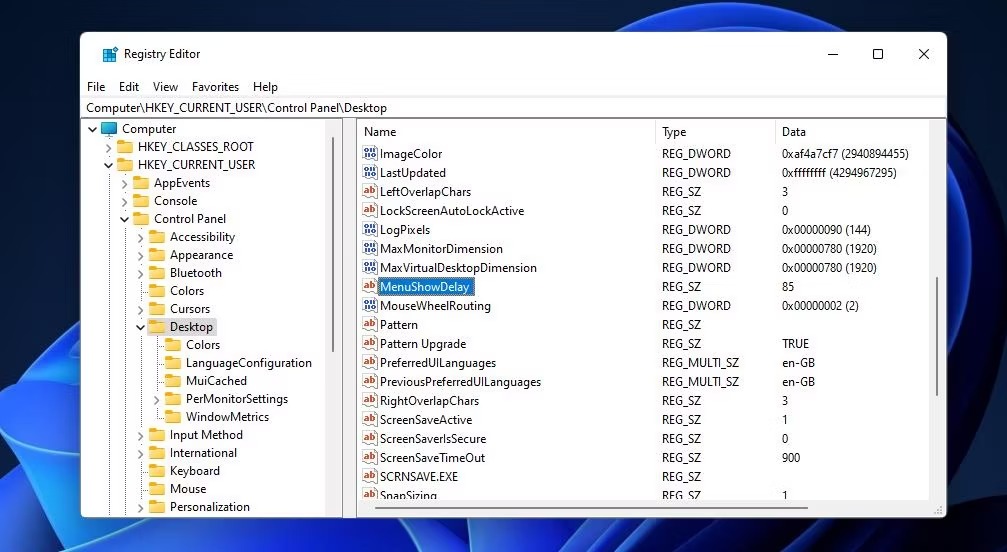Image resolution: width=1007 pixels, height=552 pixels.
Task: Open the Help menu
Action: click(265, 87)
